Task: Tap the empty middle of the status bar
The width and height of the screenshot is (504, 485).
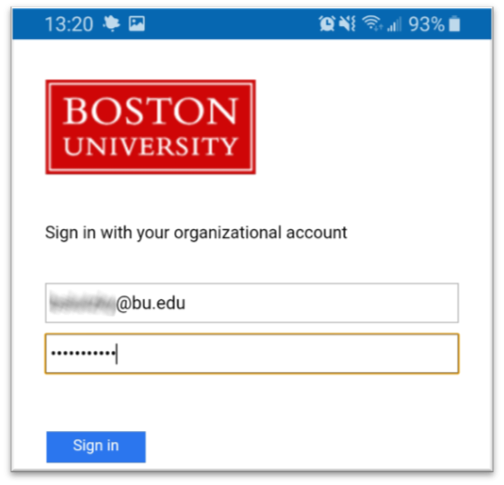Action: click(x=232, y=24)
